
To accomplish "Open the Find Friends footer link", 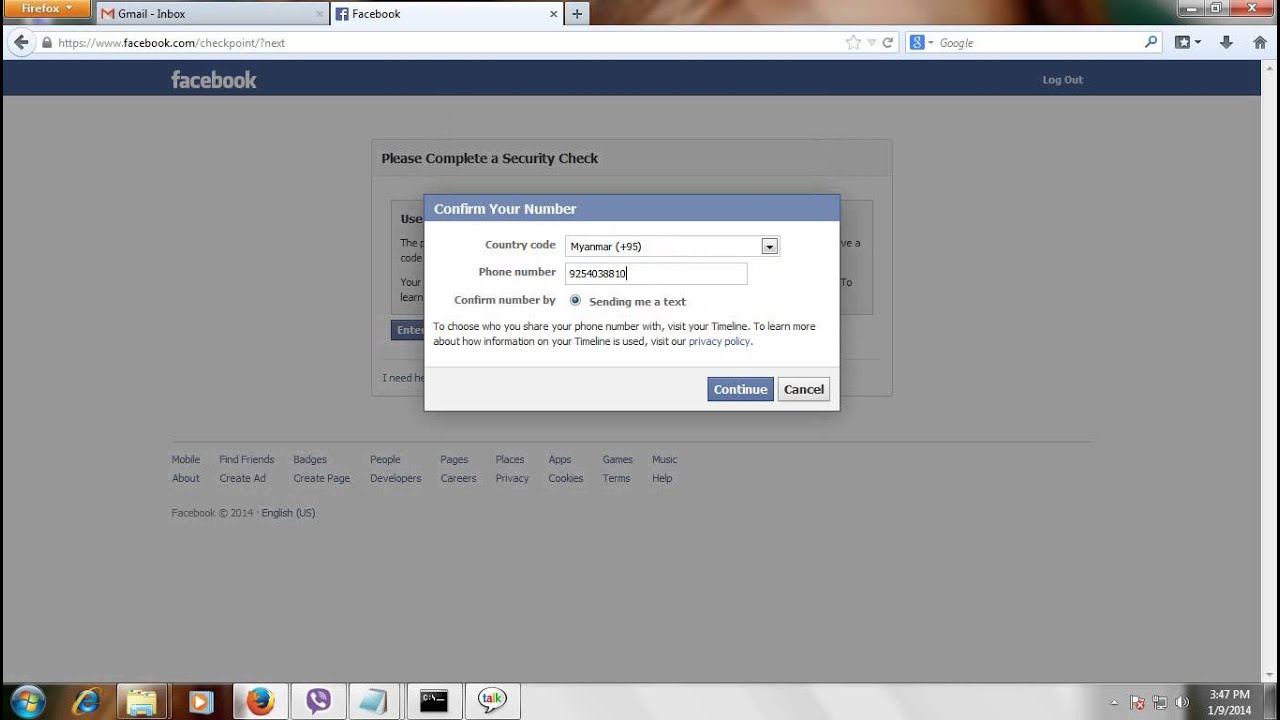I will click(x=247, y=460).
